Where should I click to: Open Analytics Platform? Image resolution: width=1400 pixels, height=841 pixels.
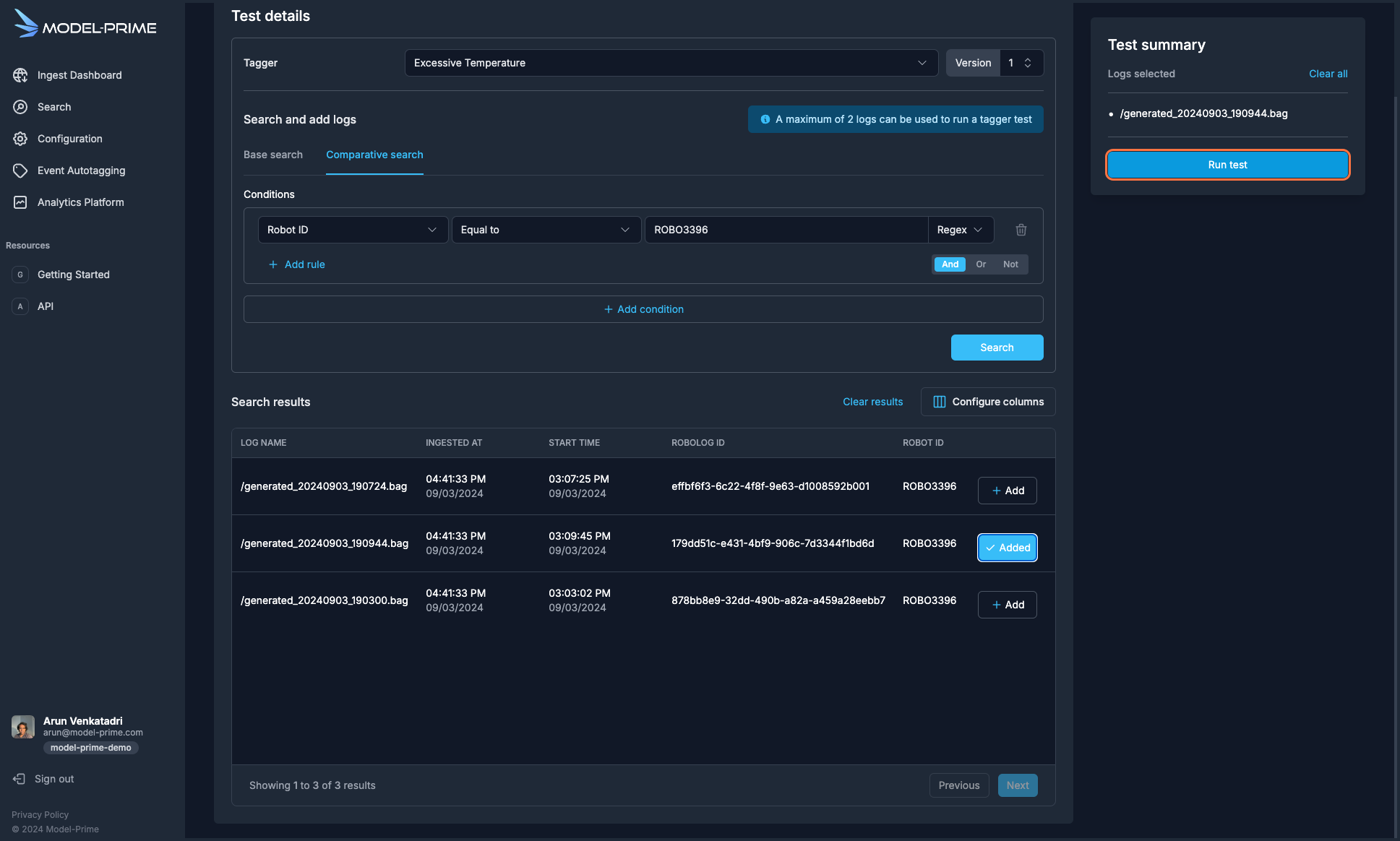click(81, 202)
